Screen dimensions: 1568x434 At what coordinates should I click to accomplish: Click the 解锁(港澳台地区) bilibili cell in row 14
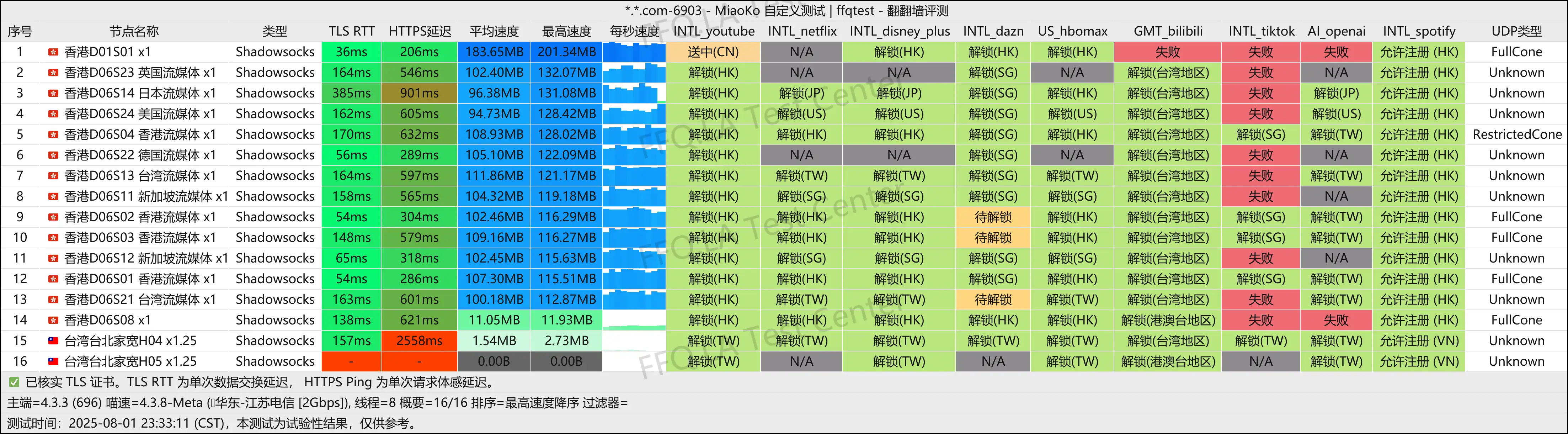coord(1168,320)
